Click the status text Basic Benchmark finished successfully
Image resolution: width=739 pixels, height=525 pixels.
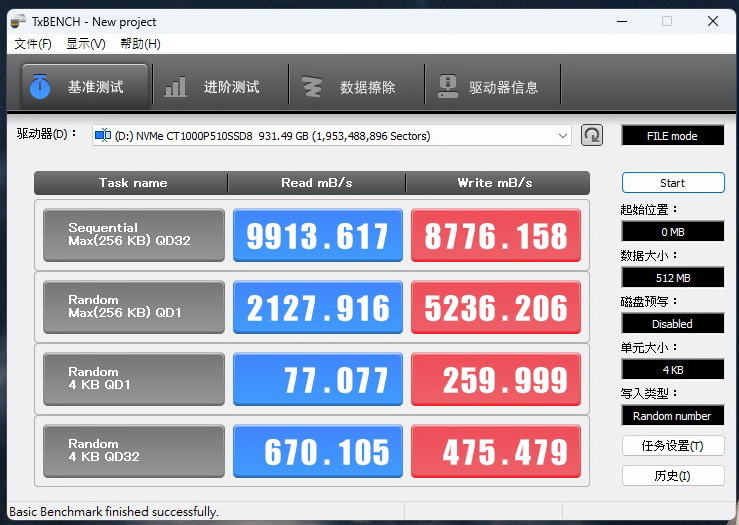pos(114,512)
